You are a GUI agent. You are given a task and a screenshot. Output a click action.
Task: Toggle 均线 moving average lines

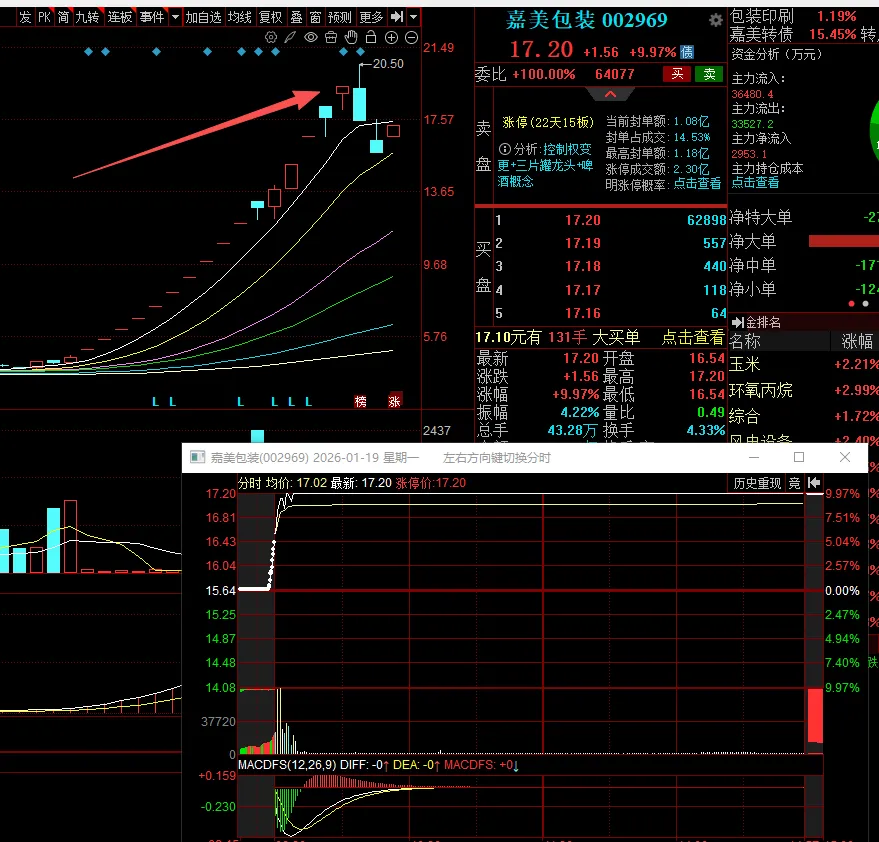pos(240,17)
